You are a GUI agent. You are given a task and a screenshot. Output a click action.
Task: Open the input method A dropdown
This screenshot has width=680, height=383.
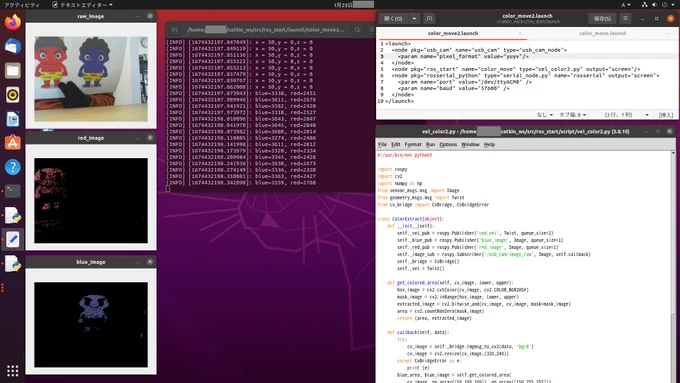coord(626,5)
